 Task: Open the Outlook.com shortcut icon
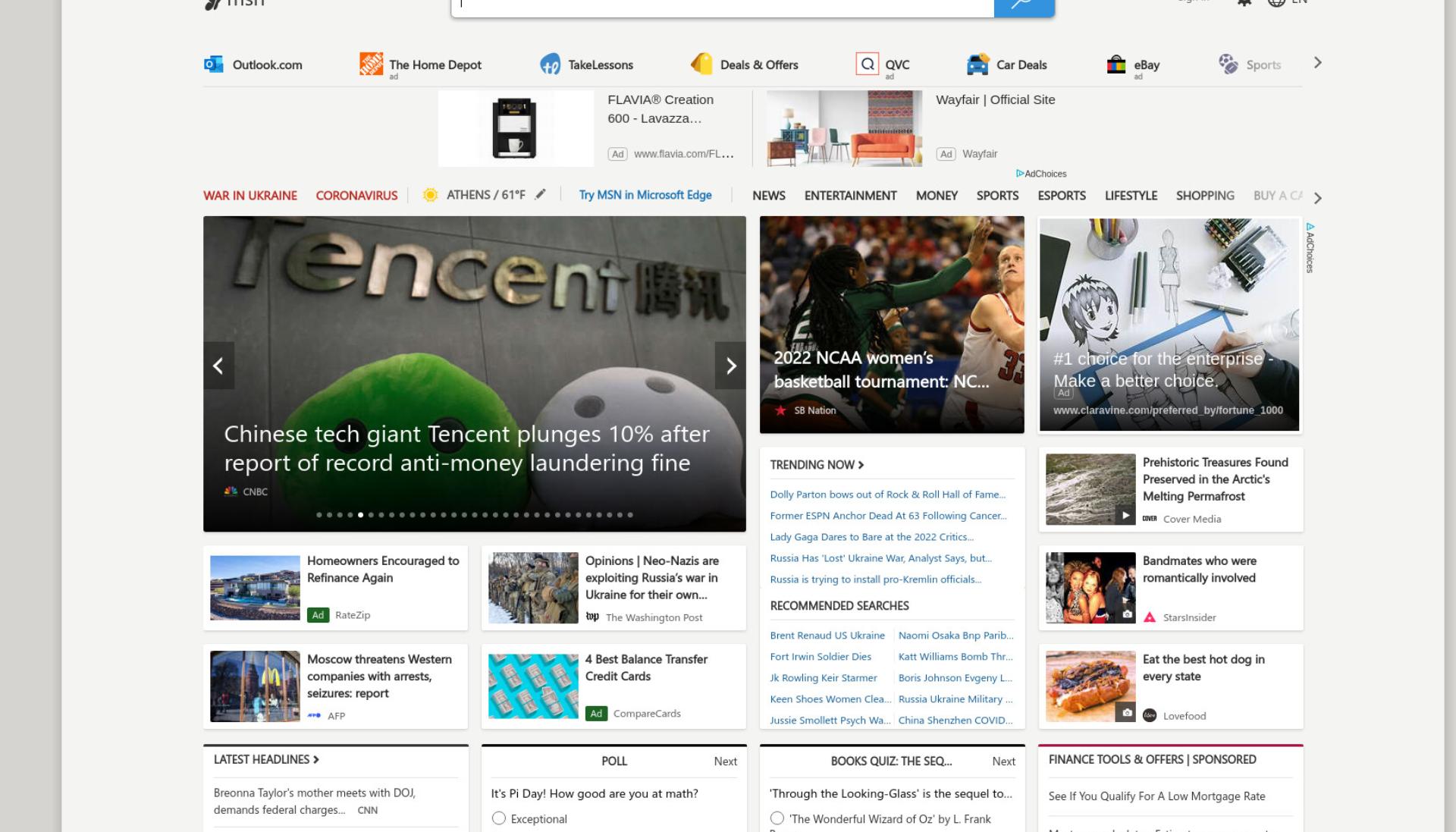point(214,64)
